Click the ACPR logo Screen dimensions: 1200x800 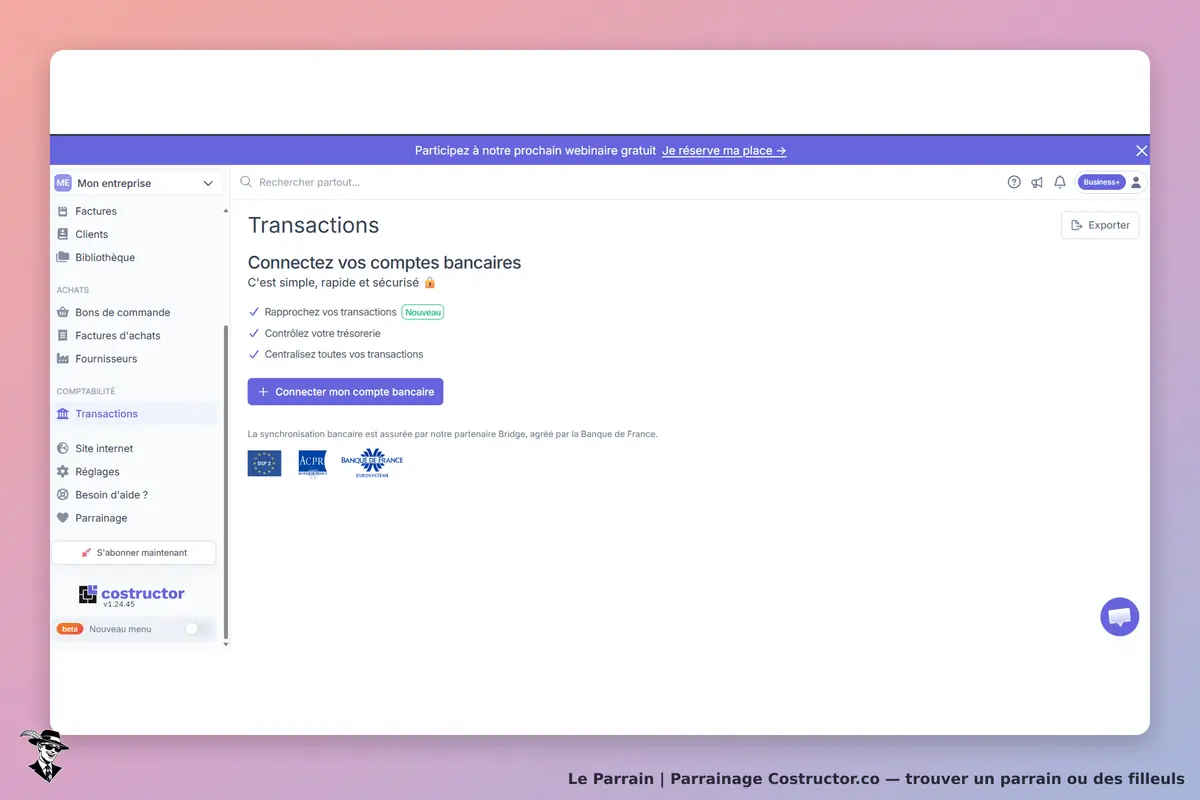coord(312,464)
